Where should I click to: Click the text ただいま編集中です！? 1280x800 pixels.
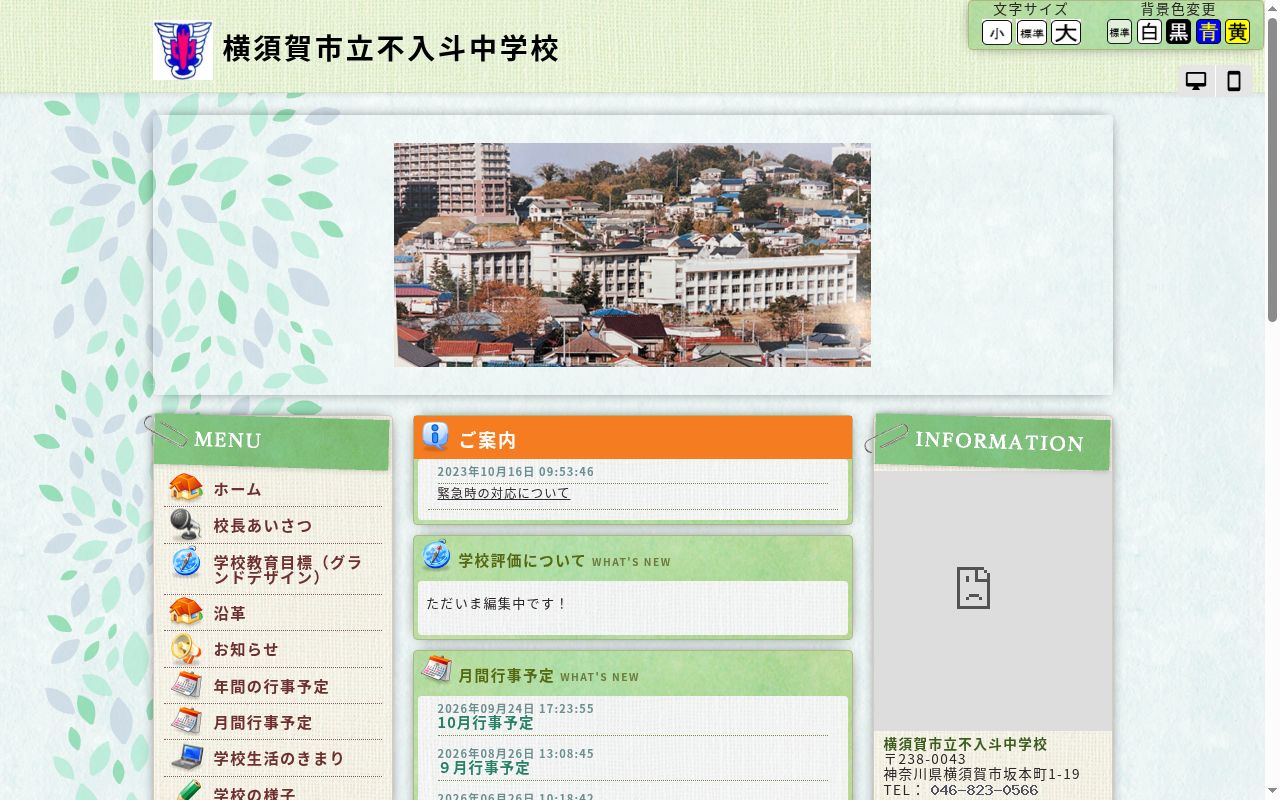[497, 604]
